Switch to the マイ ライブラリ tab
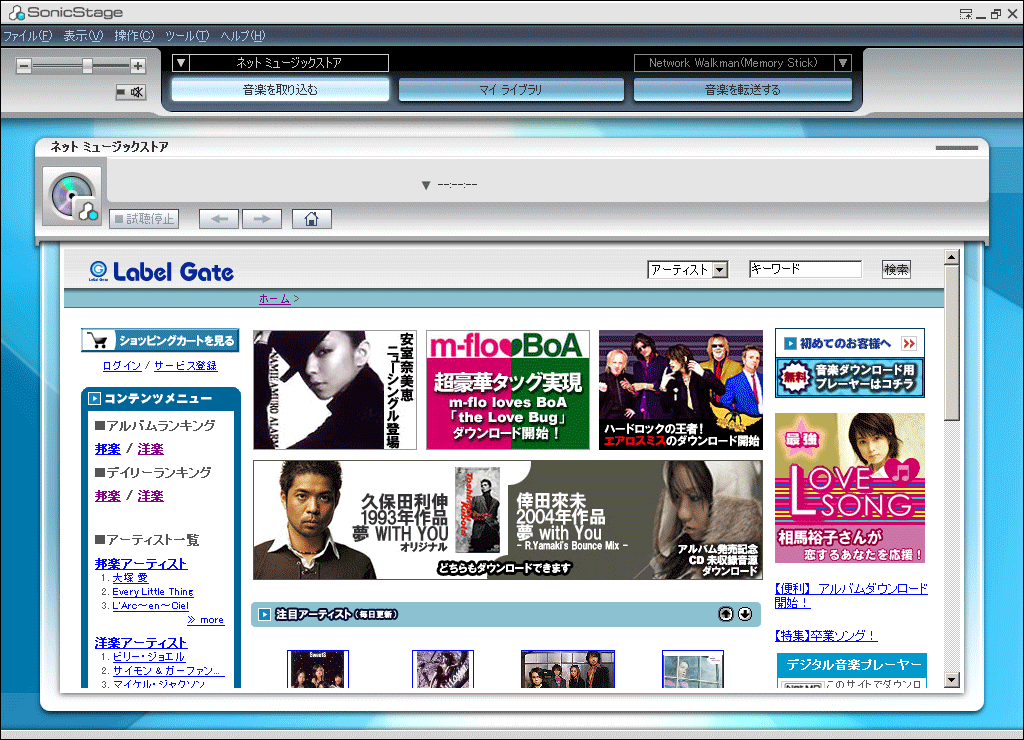Image resolution: width=1024 pixels, height=740 pixels. pos(511,89)
